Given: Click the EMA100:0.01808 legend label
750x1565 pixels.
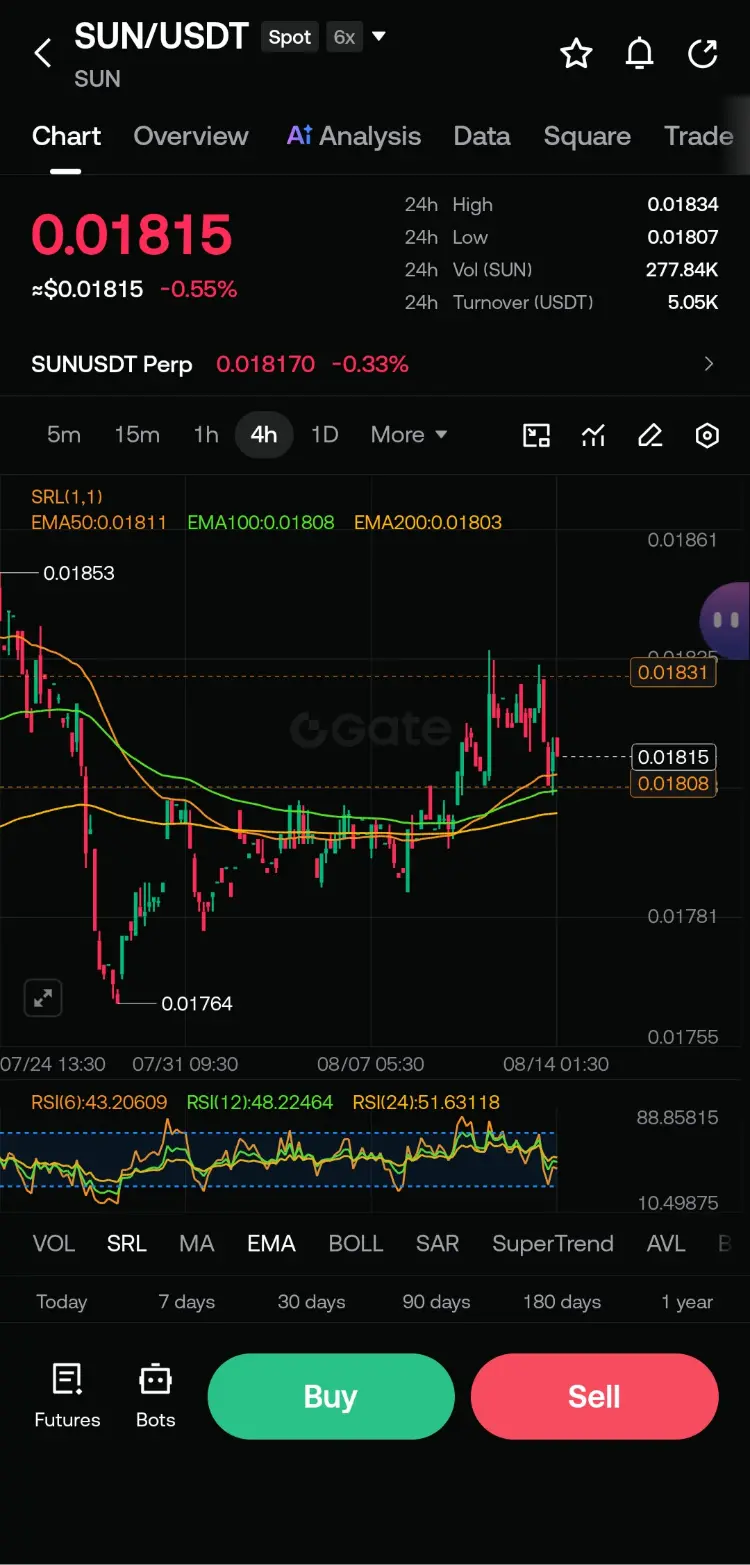Looking at the screenshot, I should pos(261,522).
